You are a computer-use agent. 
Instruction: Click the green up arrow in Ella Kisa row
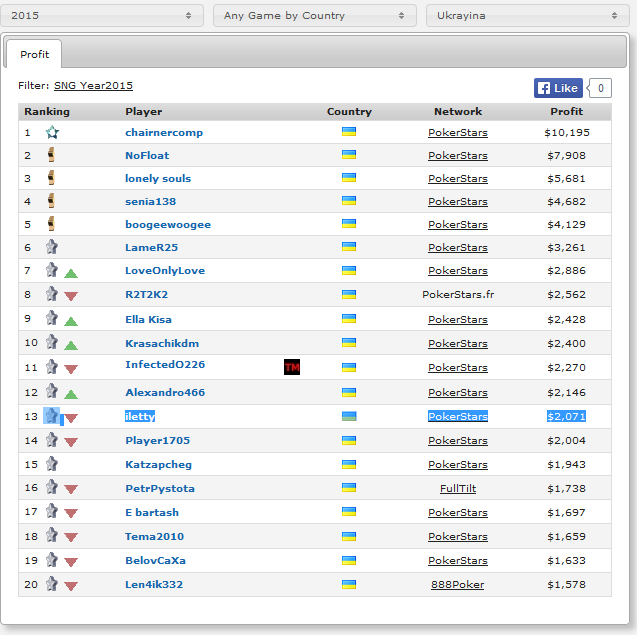(71, 321)
